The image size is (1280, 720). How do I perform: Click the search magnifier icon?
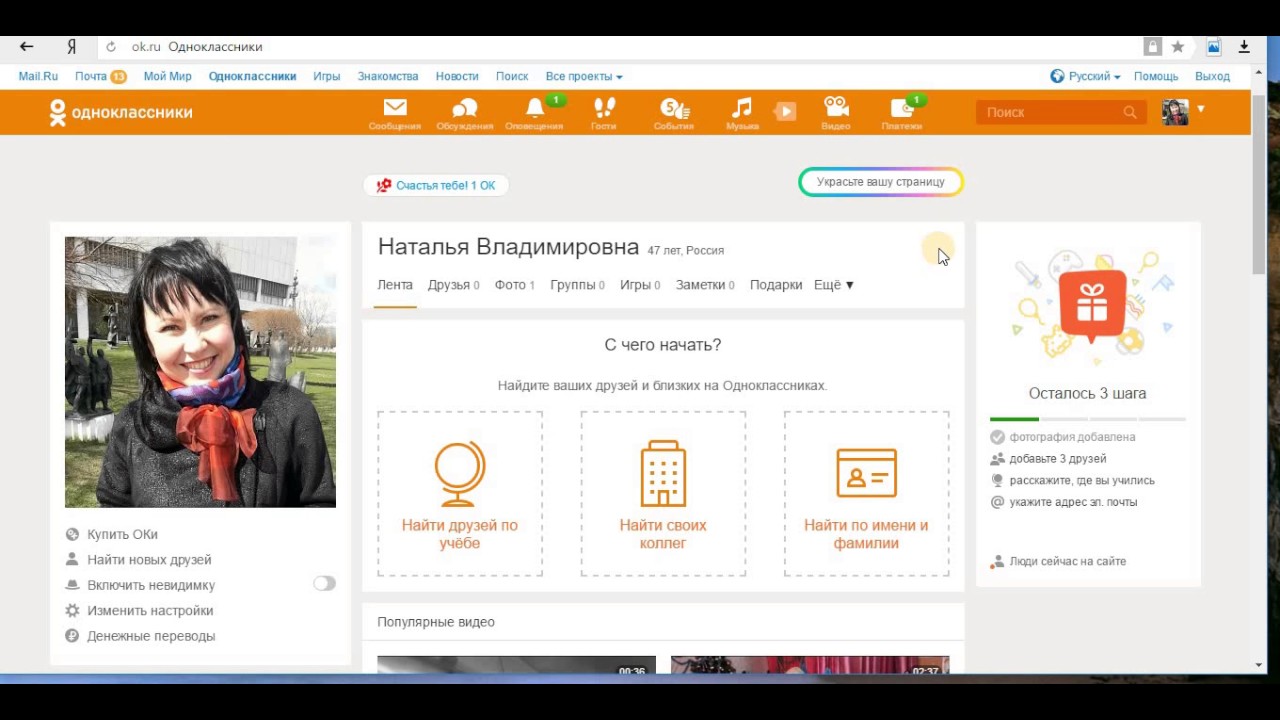[x=1130, y=112]
